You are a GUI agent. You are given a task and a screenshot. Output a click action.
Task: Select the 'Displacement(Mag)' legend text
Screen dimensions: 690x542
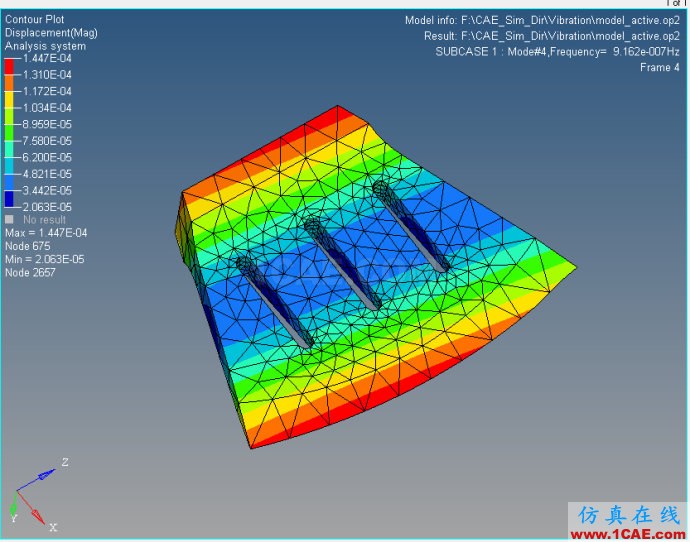click(x=51, y=33)
